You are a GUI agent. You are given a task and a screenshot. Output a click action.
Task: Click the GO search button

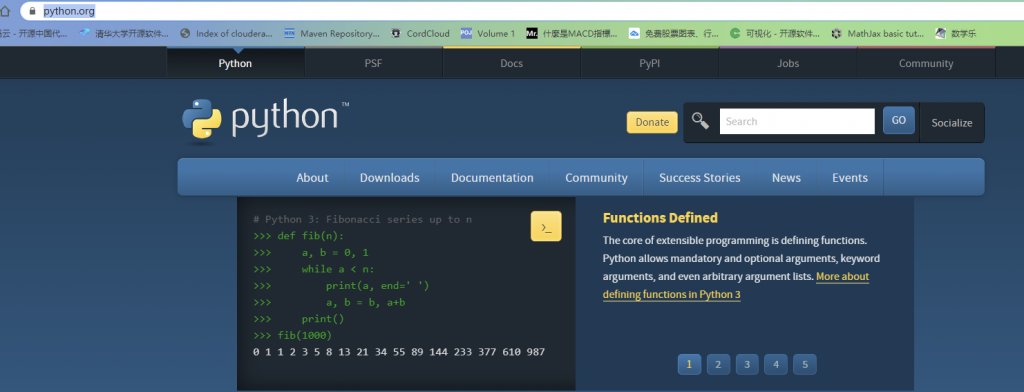point(899,120)
